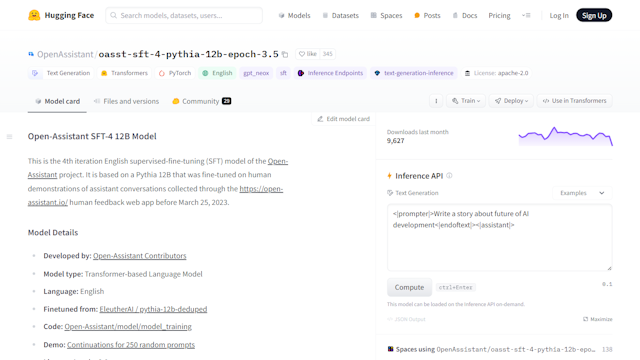Image resolution: width=640 pixels, height=360 pixels.
Task: Click the OpenAssistant organization avatar icon
Action: tap(31, 54)
